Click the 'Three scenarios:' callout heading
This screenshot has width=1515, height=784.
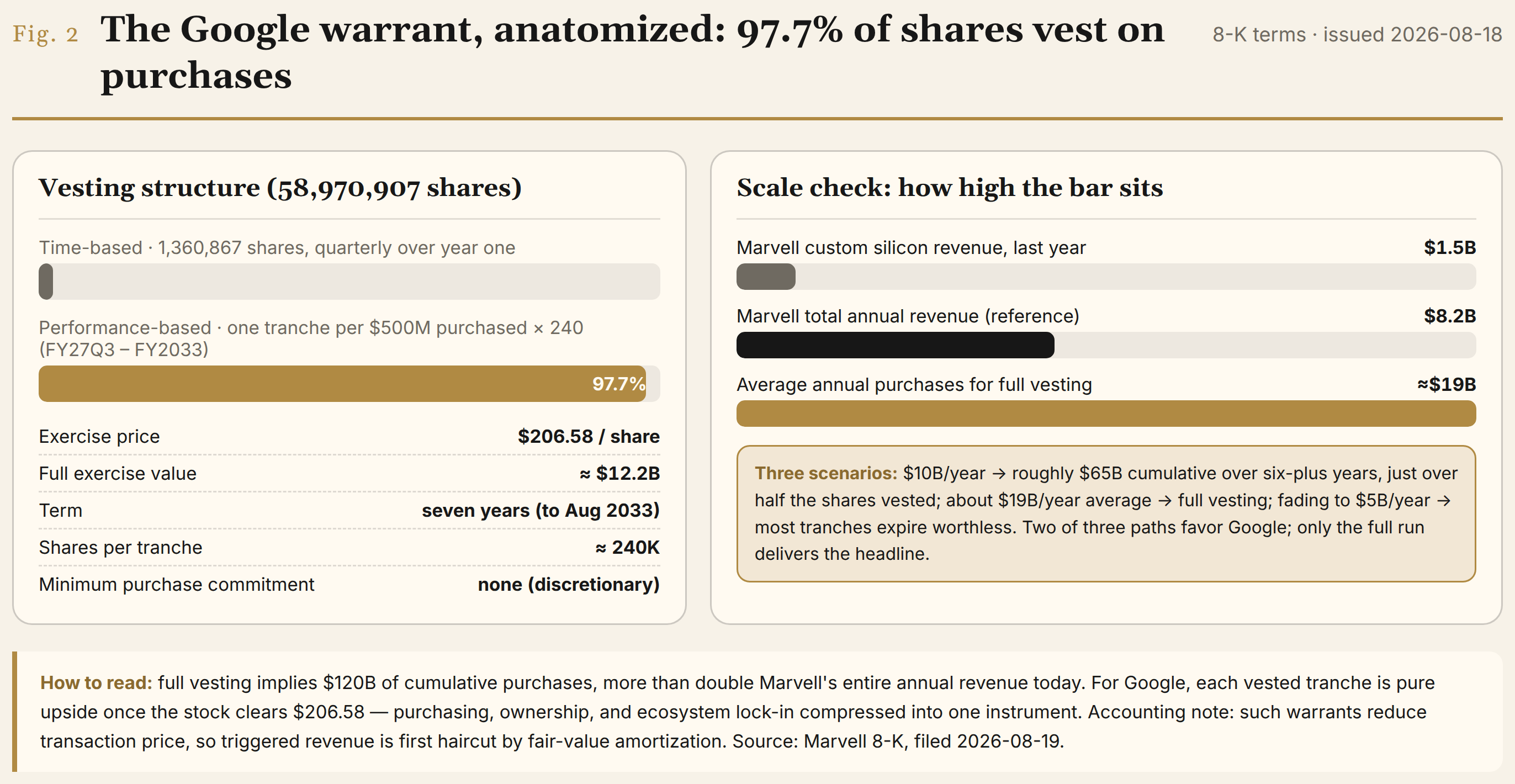tap(826, 474)
